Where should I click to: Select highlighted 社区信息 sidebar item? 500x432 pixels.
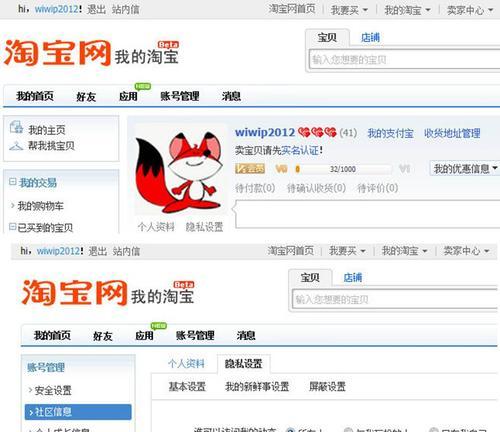coord(78,412)
